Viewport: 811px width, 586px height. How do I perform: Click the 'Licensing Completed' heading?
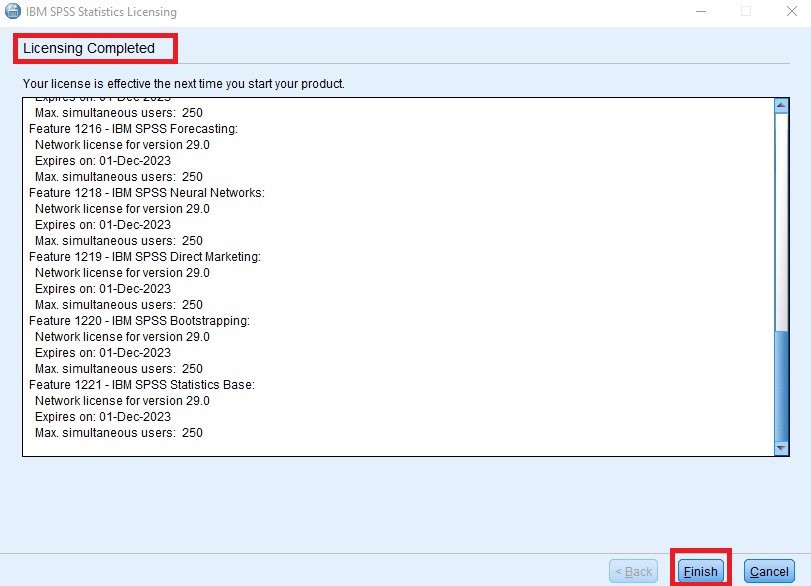pos(89,48)
